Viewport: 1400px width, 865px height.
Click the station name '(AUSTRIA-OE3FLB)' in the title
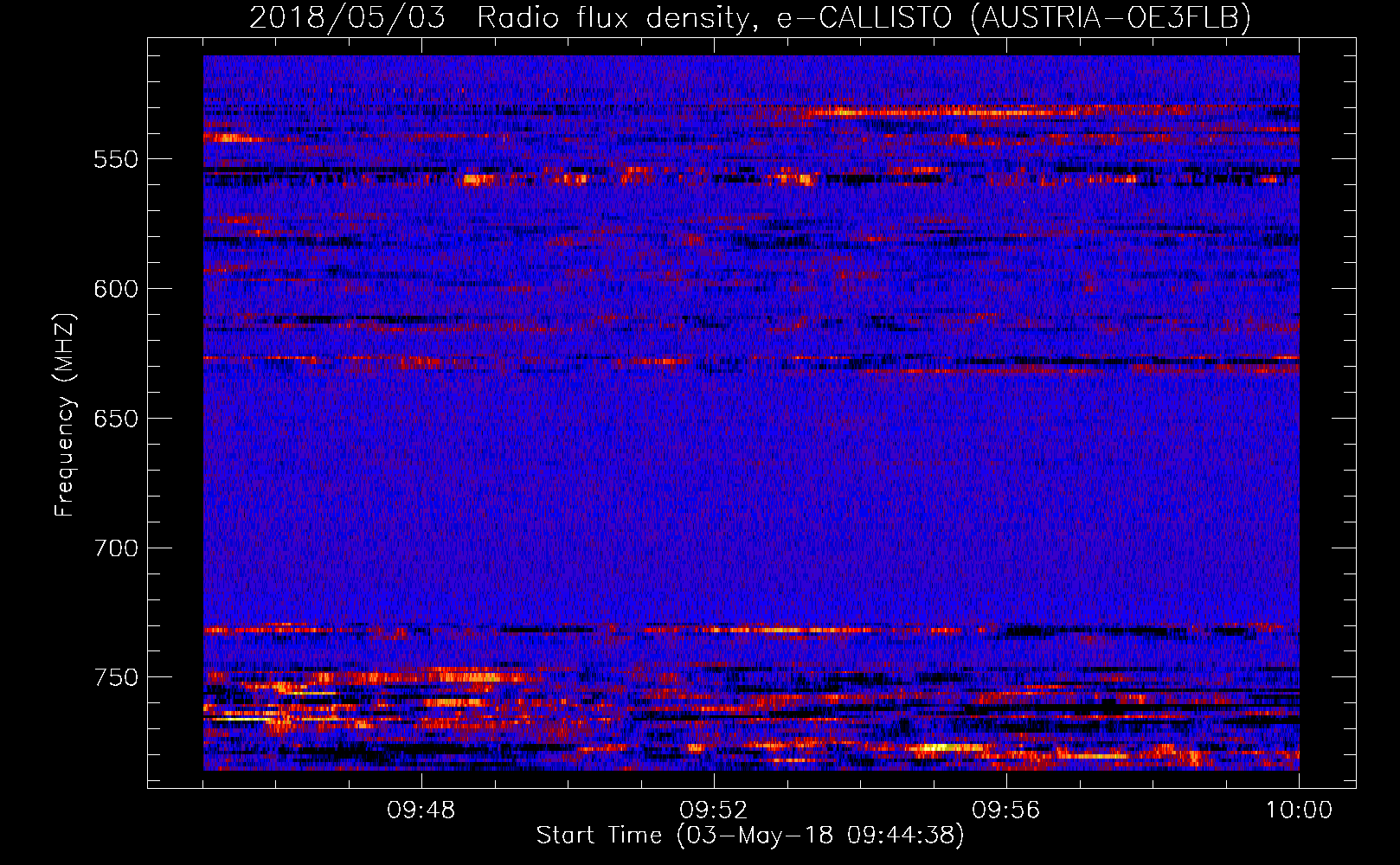click(x=1111, y=17)
